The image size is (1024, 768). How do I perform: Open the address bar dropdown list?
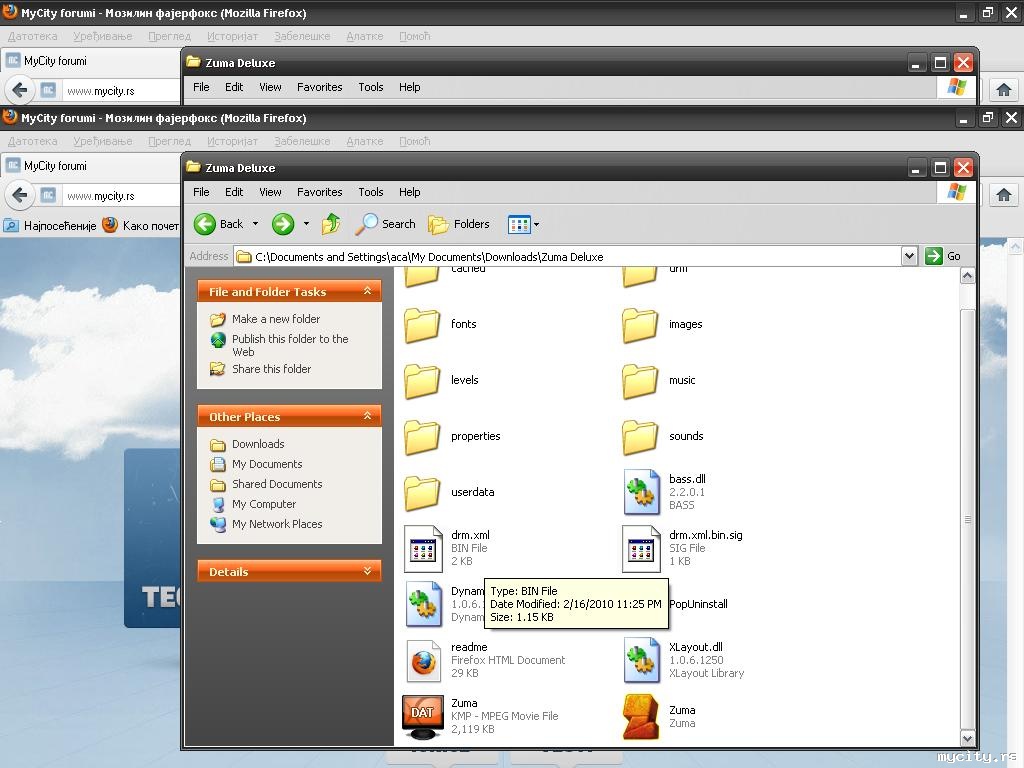click(x=909, y=256)
